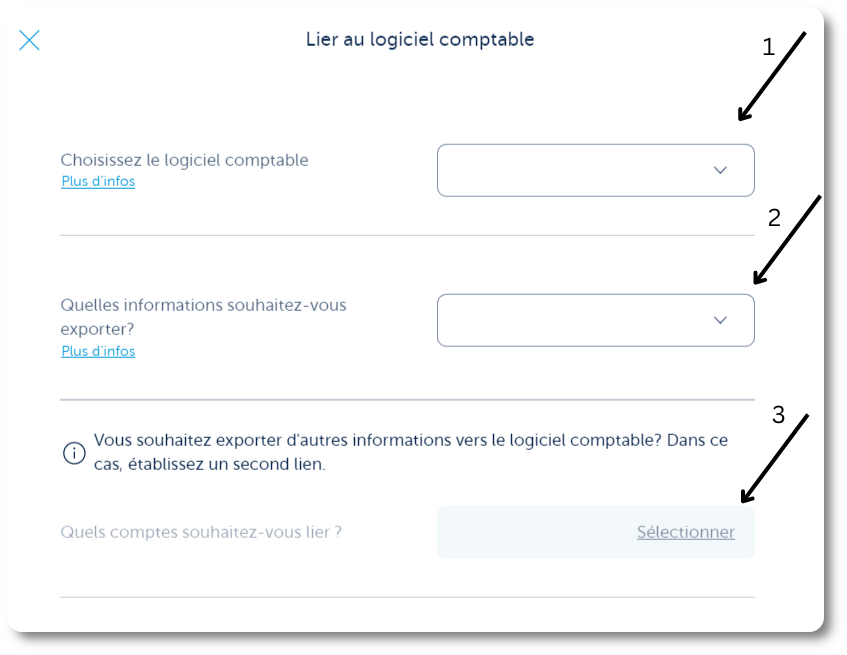847x655 pixels.
Task: Click the annotation number 3
Action: pyautogui.click(x=778, y=415)
